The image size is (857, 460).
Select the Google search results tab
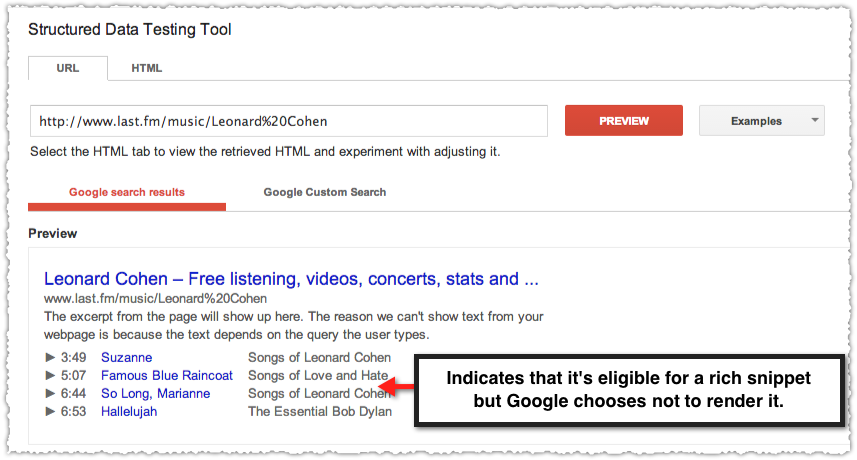(127, 192)
